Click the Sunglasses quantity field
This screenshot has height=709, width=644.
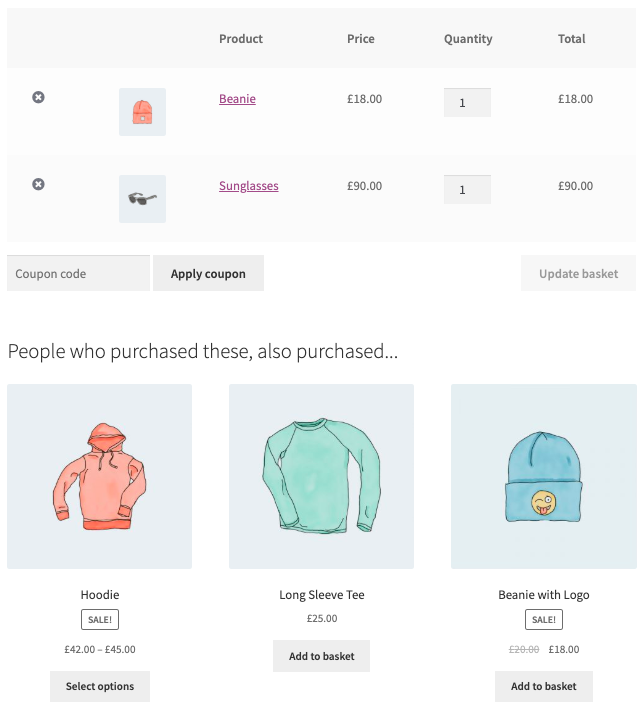pos(467,190)
